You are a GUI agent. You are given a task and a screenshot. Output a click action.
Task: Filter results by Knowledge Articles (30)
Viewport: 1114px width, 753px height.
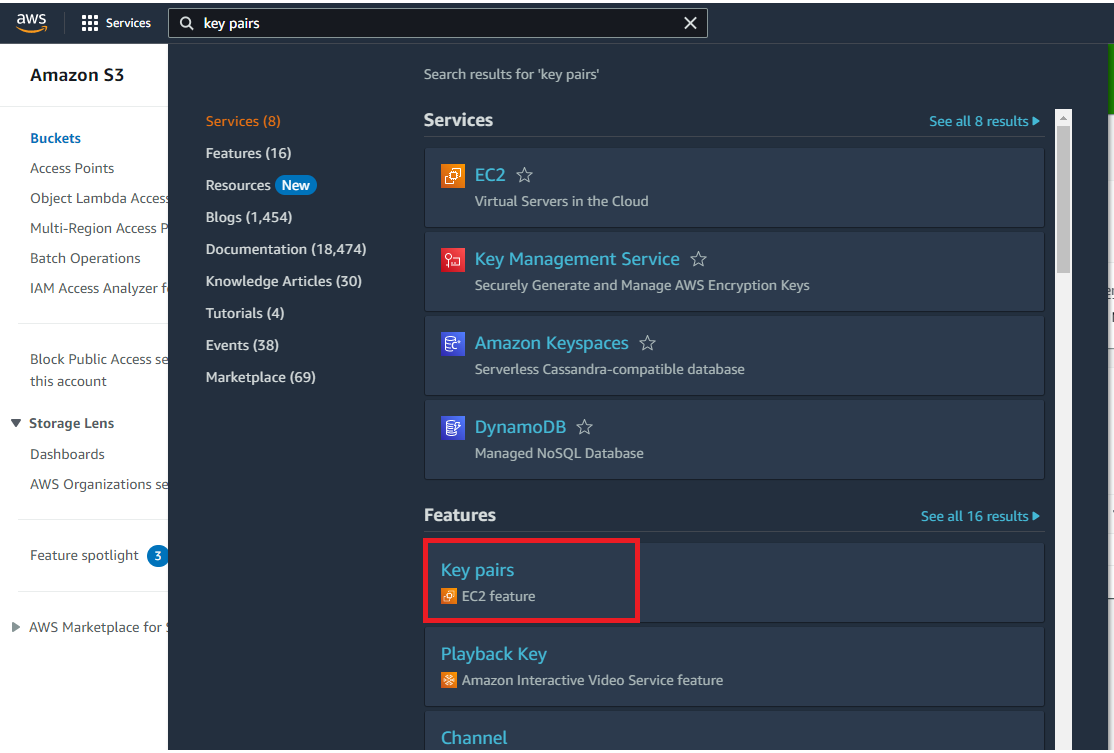pos(283,281)
